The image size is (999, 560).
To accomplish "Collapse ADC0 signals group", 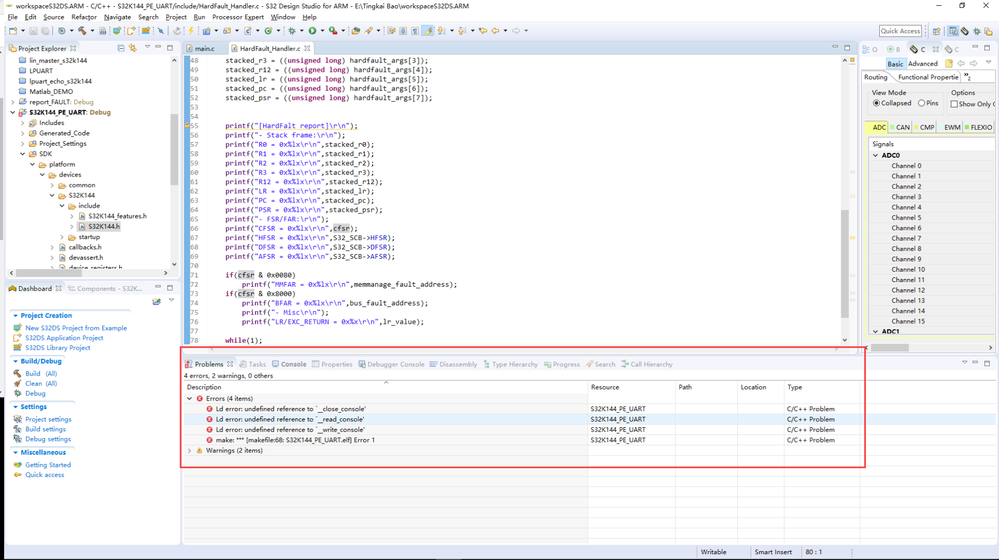I will (x=875, y=155).
